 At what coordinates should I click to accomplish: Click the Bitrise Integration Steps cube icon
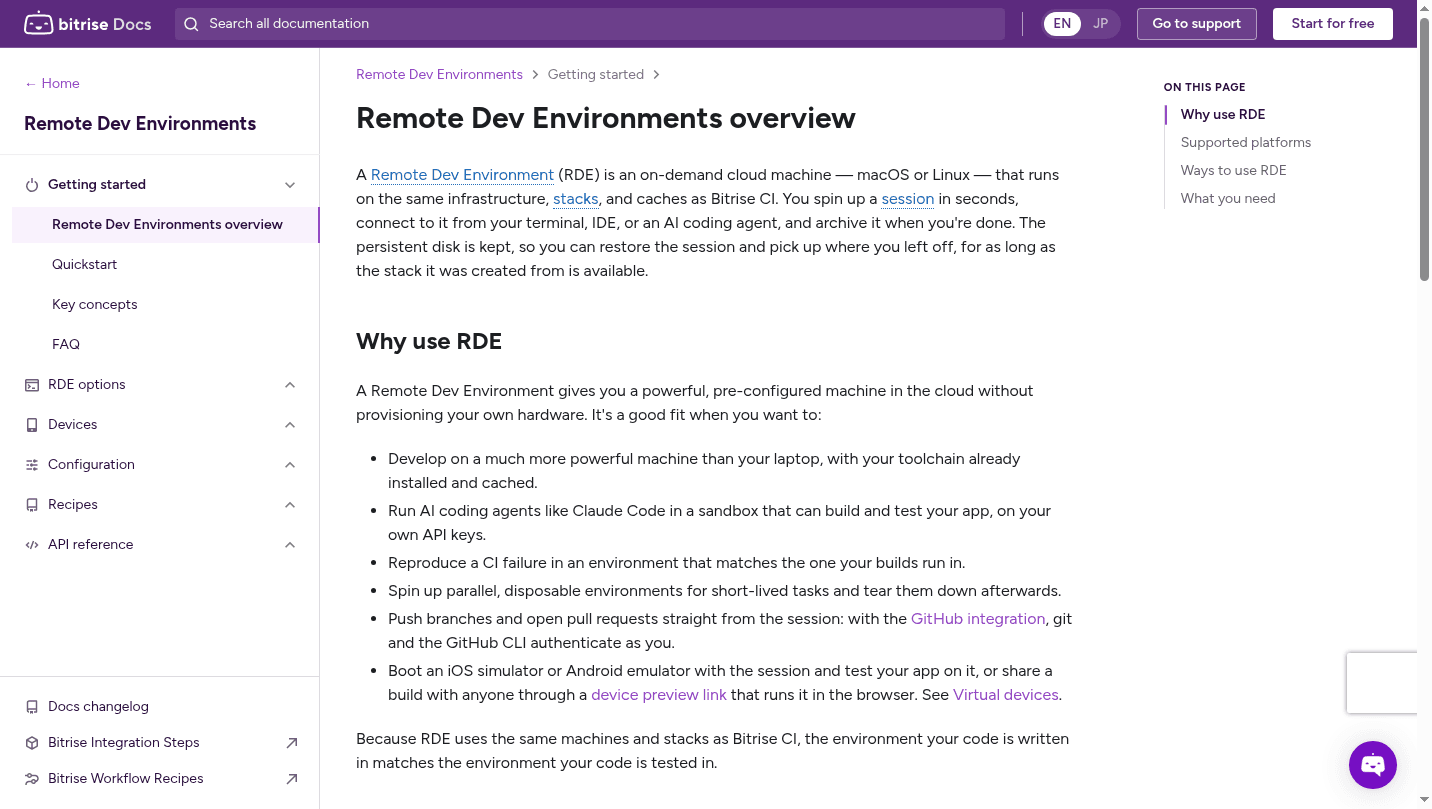pyautogui.click(x=32, y=743)
